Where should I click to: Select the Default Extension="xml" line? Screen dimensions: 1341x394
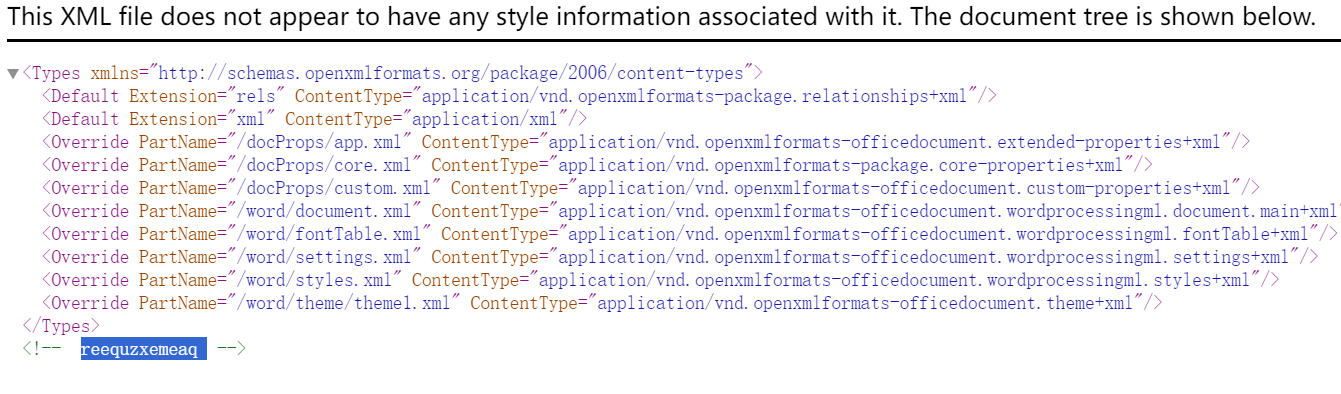point(314,119)
